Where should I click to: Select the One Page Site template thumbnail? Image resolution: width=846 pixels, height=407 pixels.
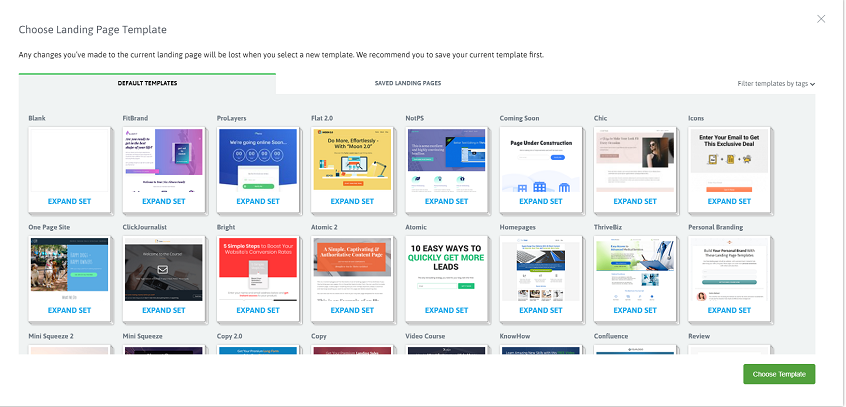pos(69,269)
